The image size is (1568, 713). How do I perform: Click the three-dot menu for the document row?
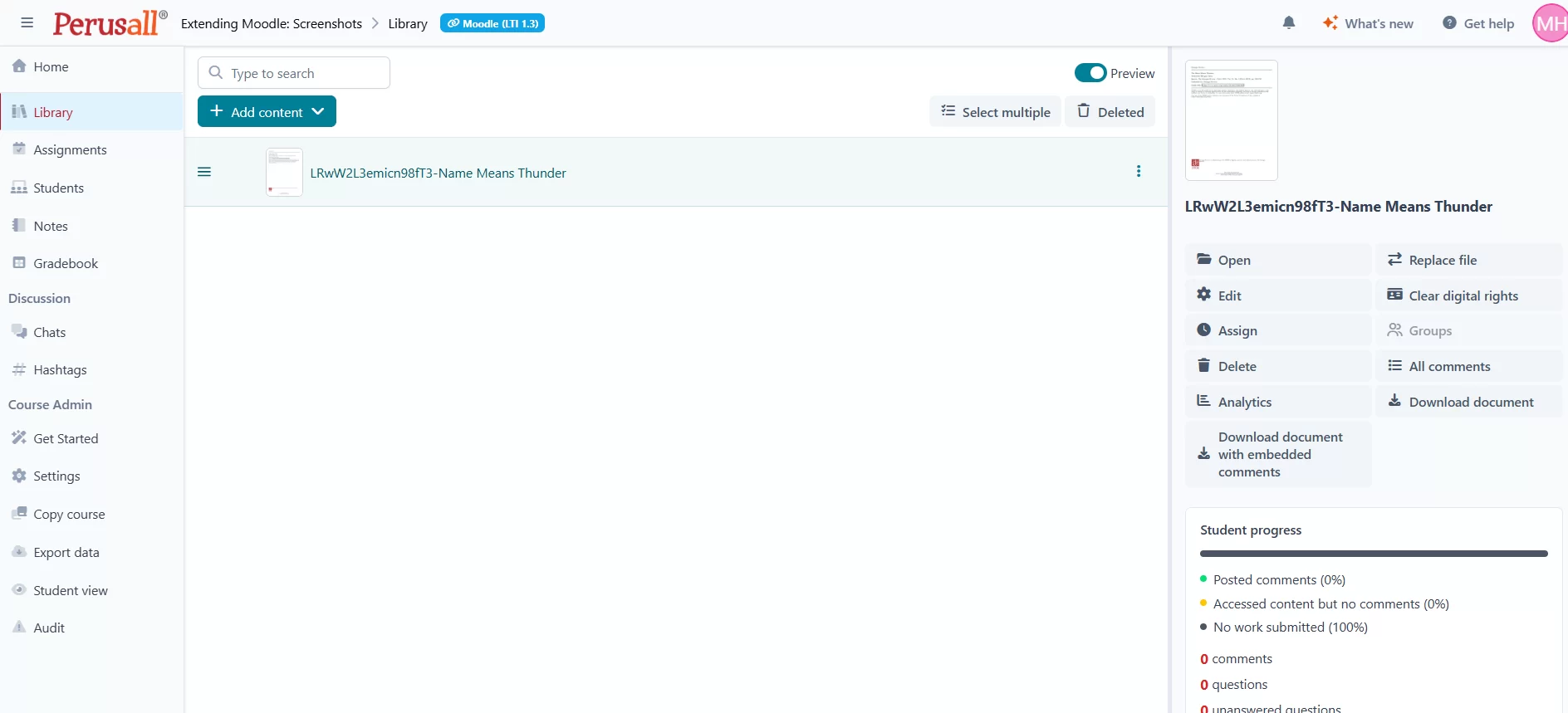1138,172
